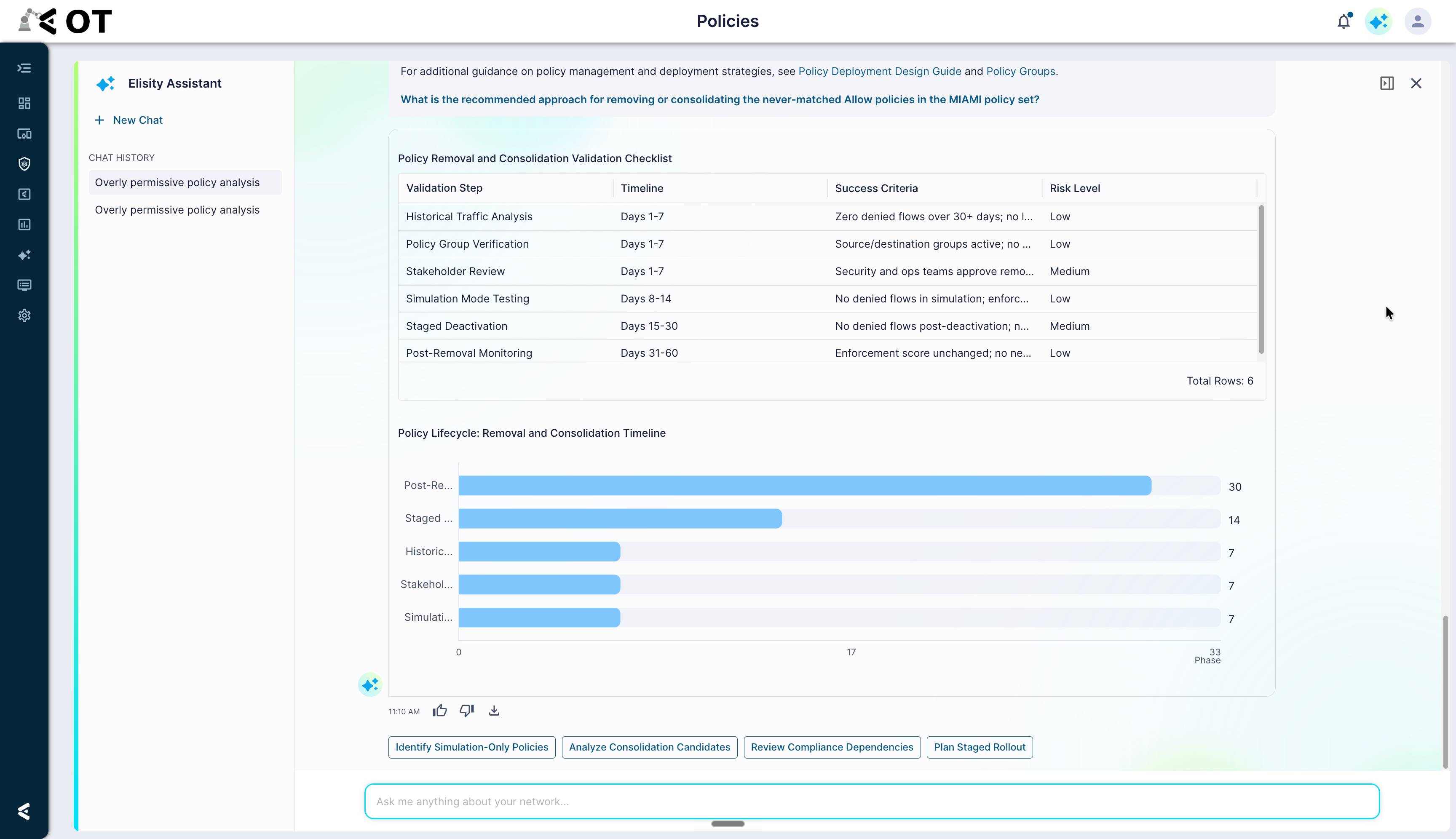
Task: Expand the left navigation menu
Action: tap(24, 68)
